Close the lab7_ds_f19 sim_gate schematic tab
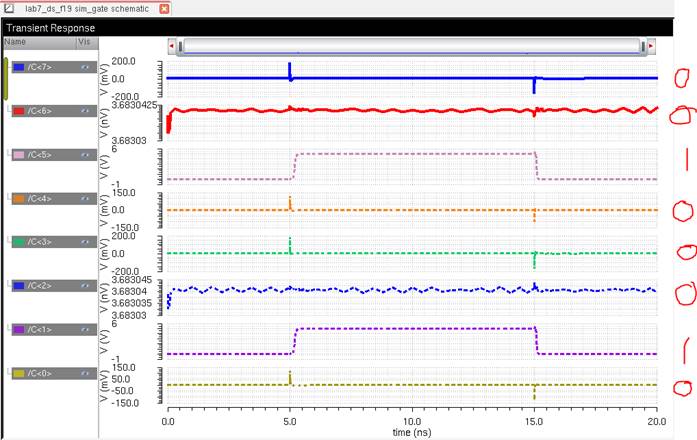 pyautogui.click(x=164, y=8)
